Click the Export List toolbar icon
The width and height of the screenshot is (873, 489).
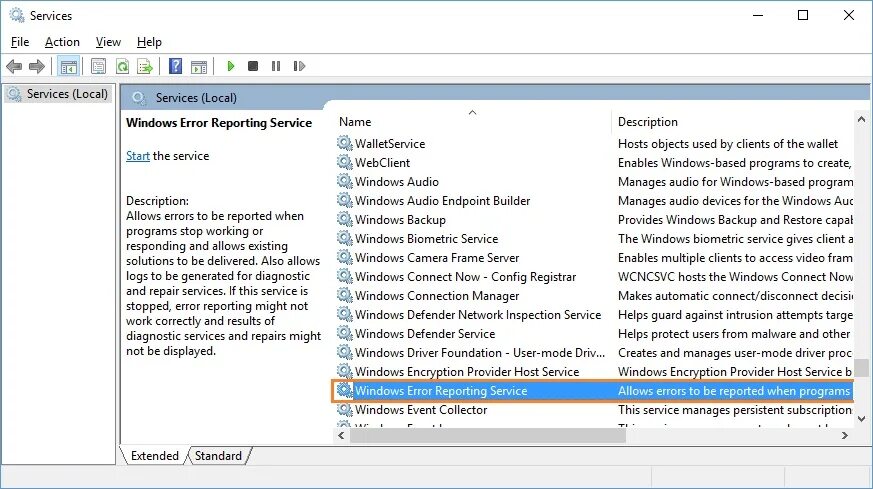tap(145, 67)
